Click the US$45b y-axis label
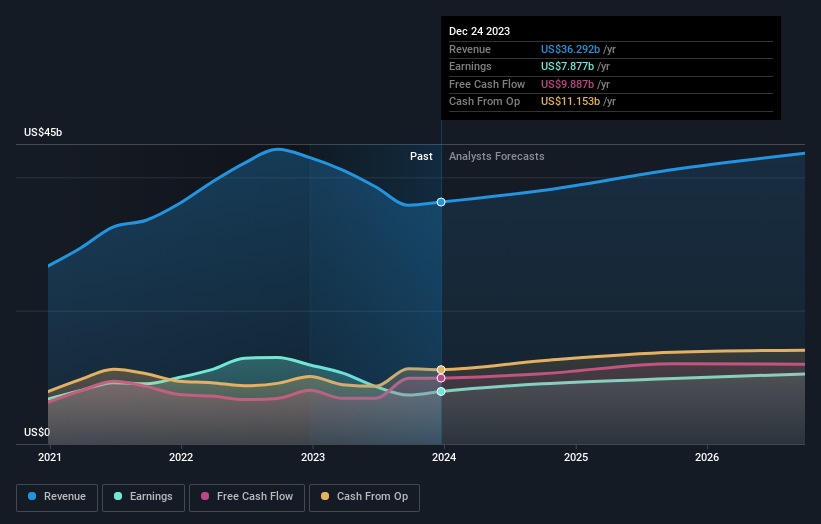Image resolution: width=821 pixels, height=524 pixels. [43, 132]
